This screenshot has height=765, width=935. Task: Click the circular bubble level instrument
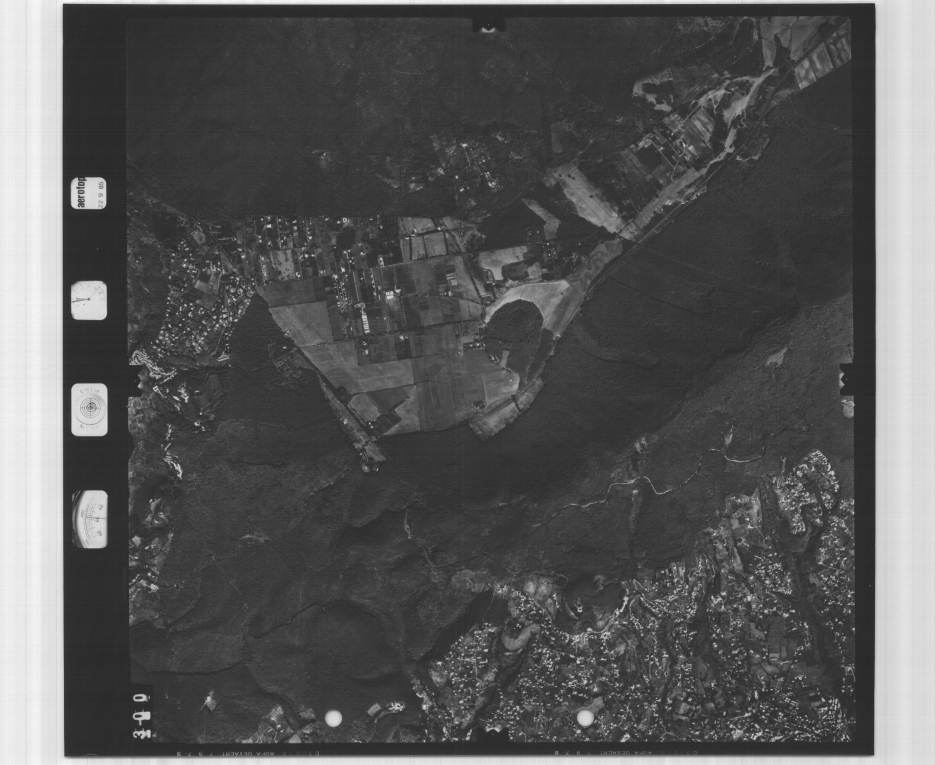click(89, 409)
